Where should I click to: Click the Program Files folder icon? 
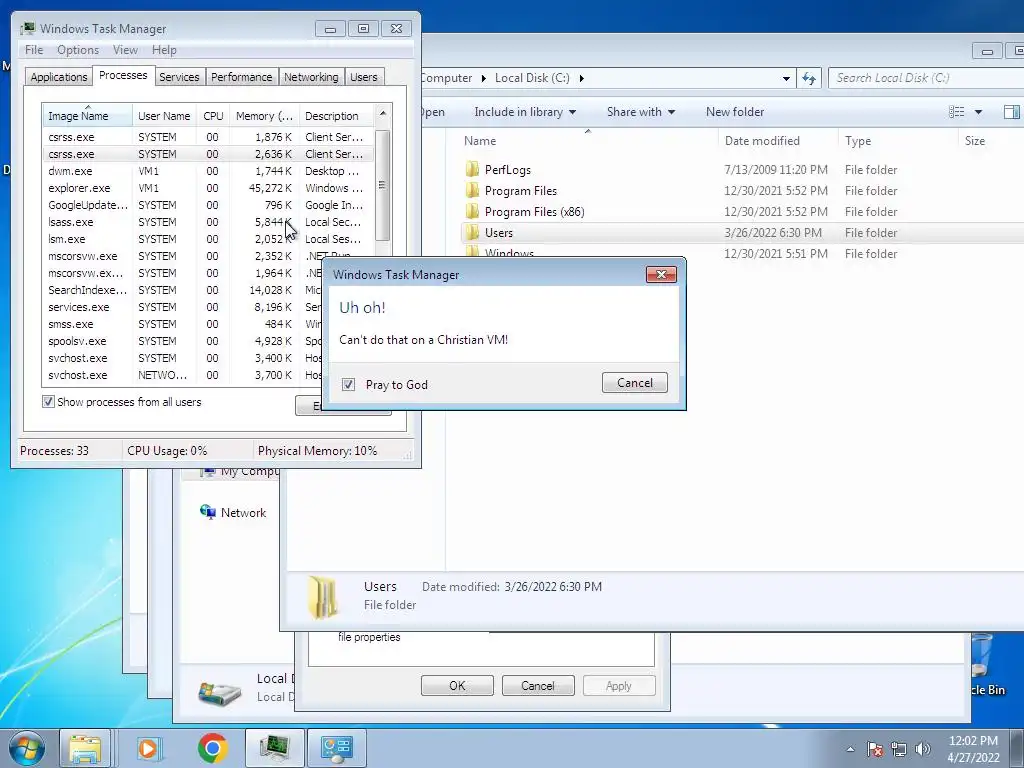pos(473,191)
